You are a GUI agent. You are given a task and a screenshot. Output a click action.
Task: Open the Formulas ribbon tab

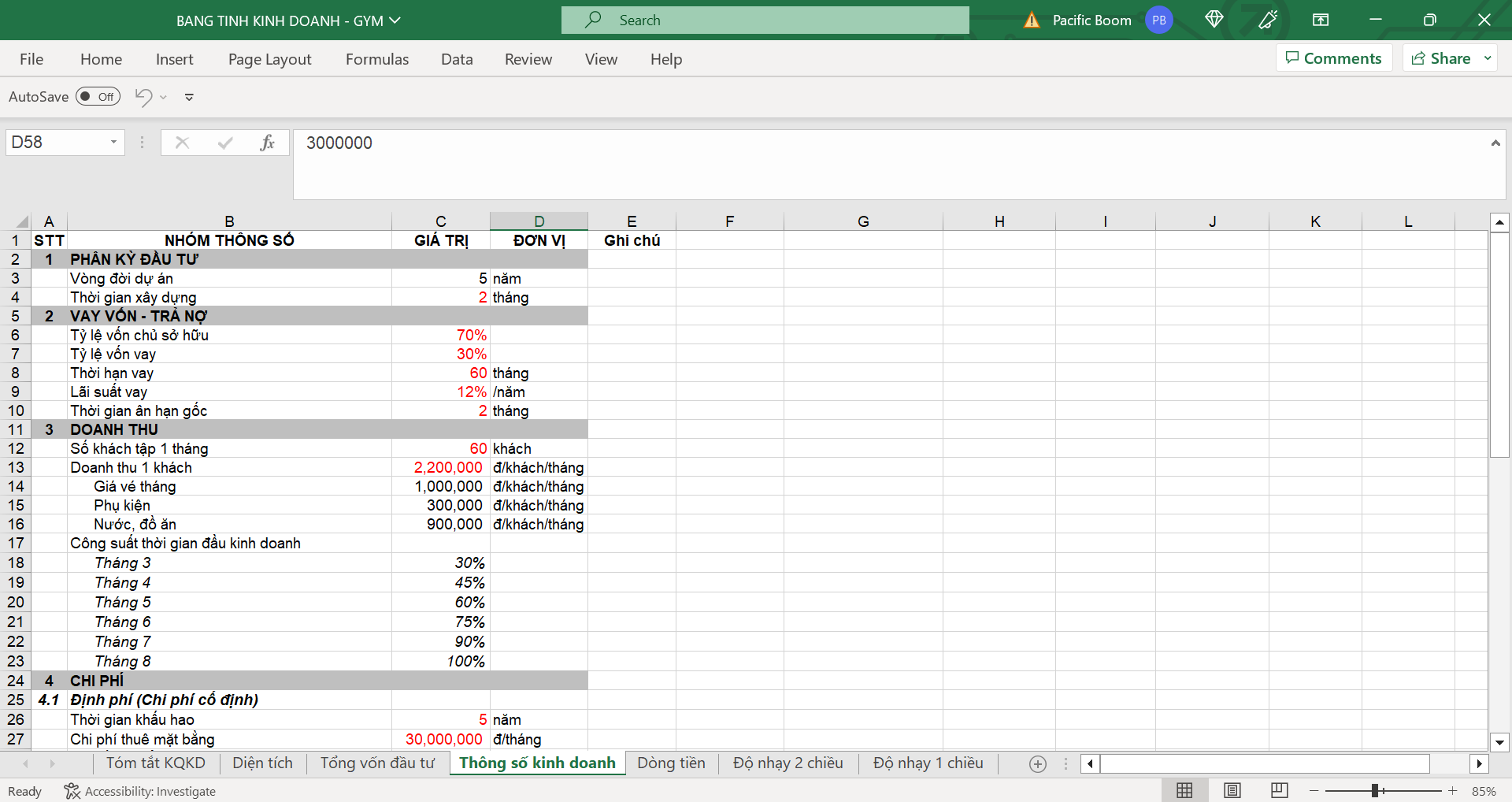click(377, 59)
